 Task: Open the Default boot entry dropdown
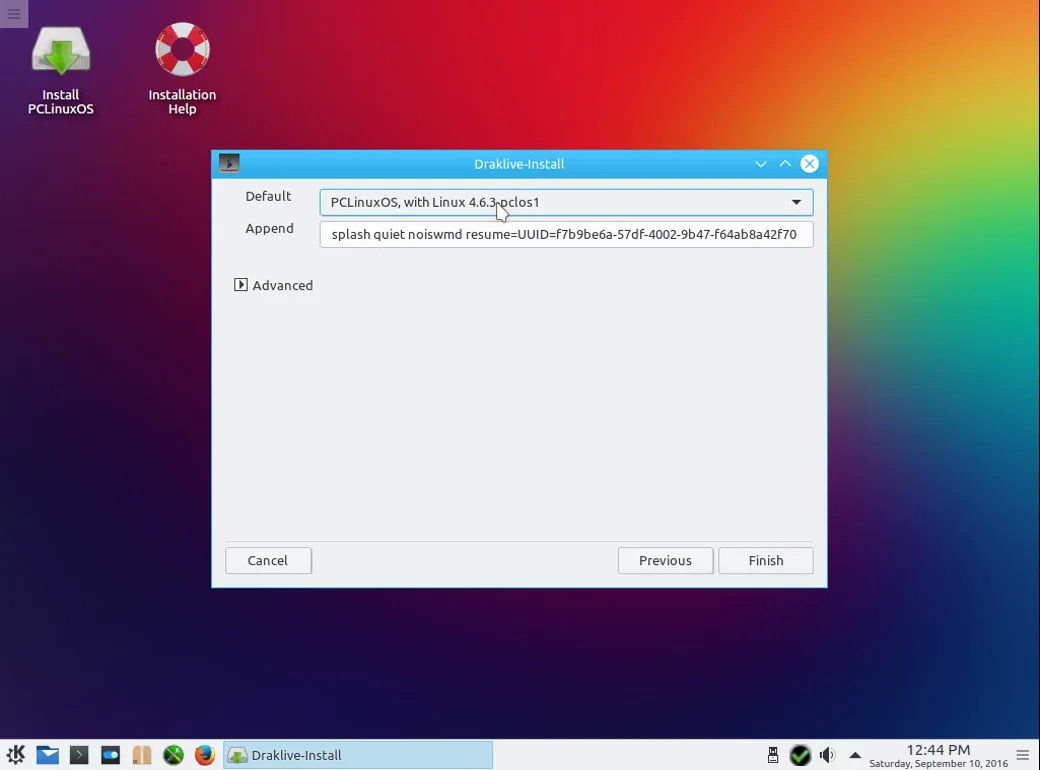click(566, 202)
